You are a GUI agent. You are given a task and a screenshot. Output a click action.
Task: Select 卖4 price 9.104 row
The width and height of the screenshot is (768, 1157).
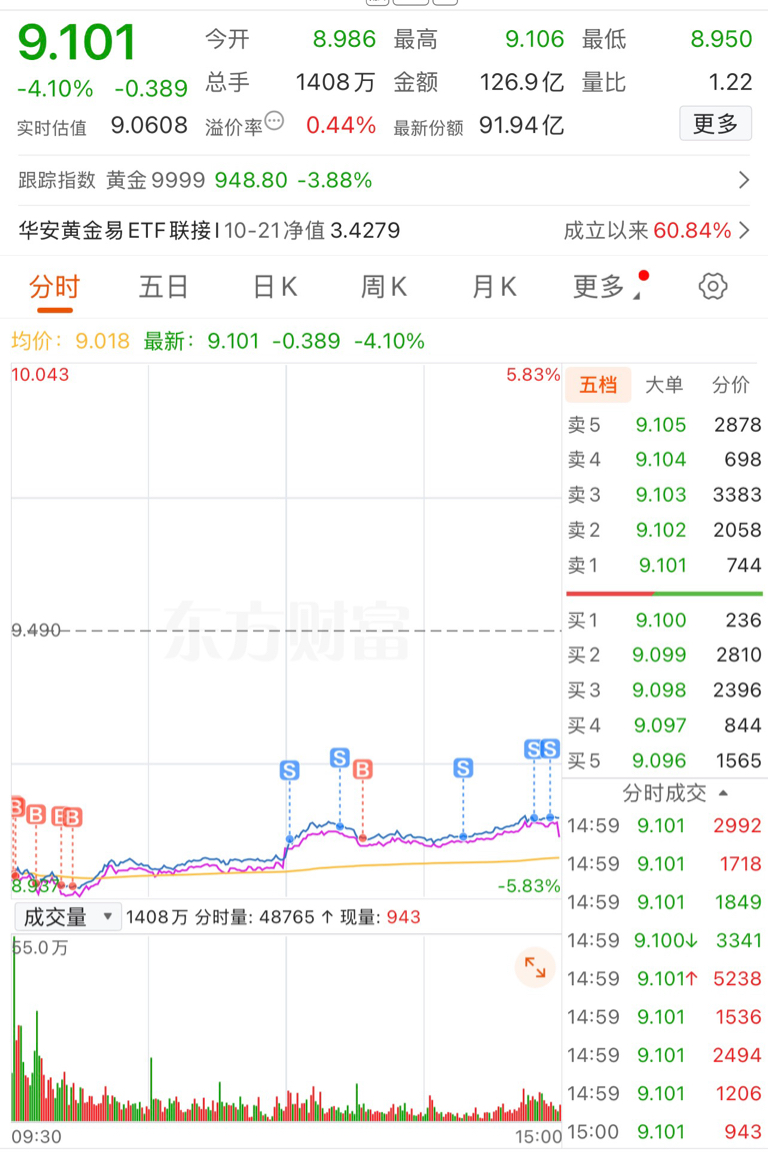664,460
